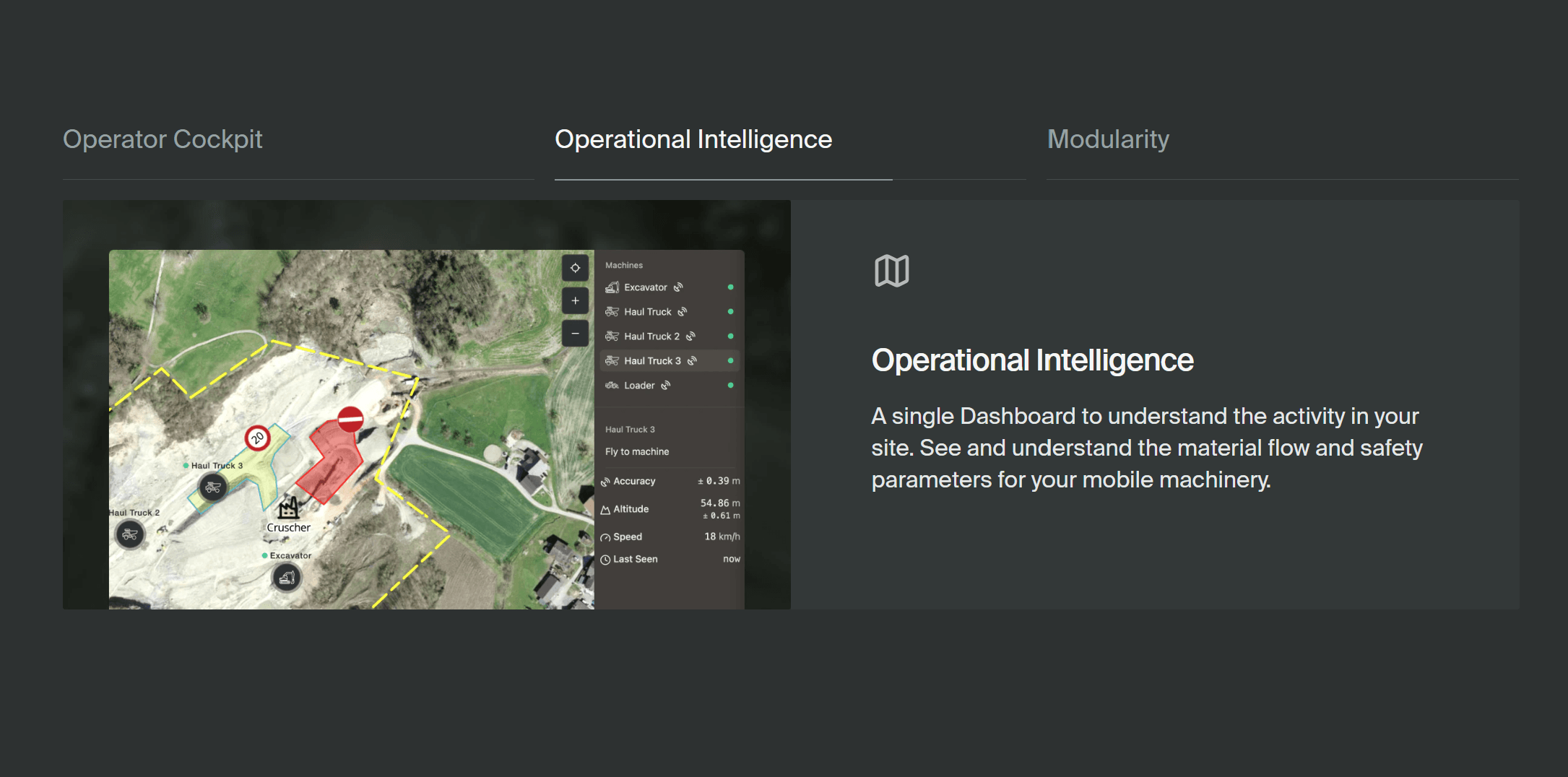The image size is (1568, 777).
Task: Click the Haul Truck 3 map marker
Action: click(x=213, y=487)
